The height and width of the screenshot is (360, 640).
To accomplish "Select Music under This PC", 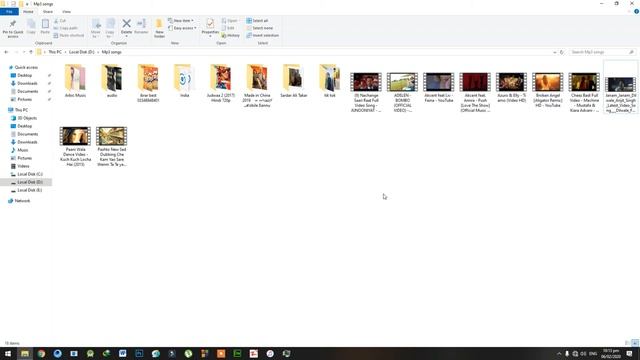I will 23,150.
